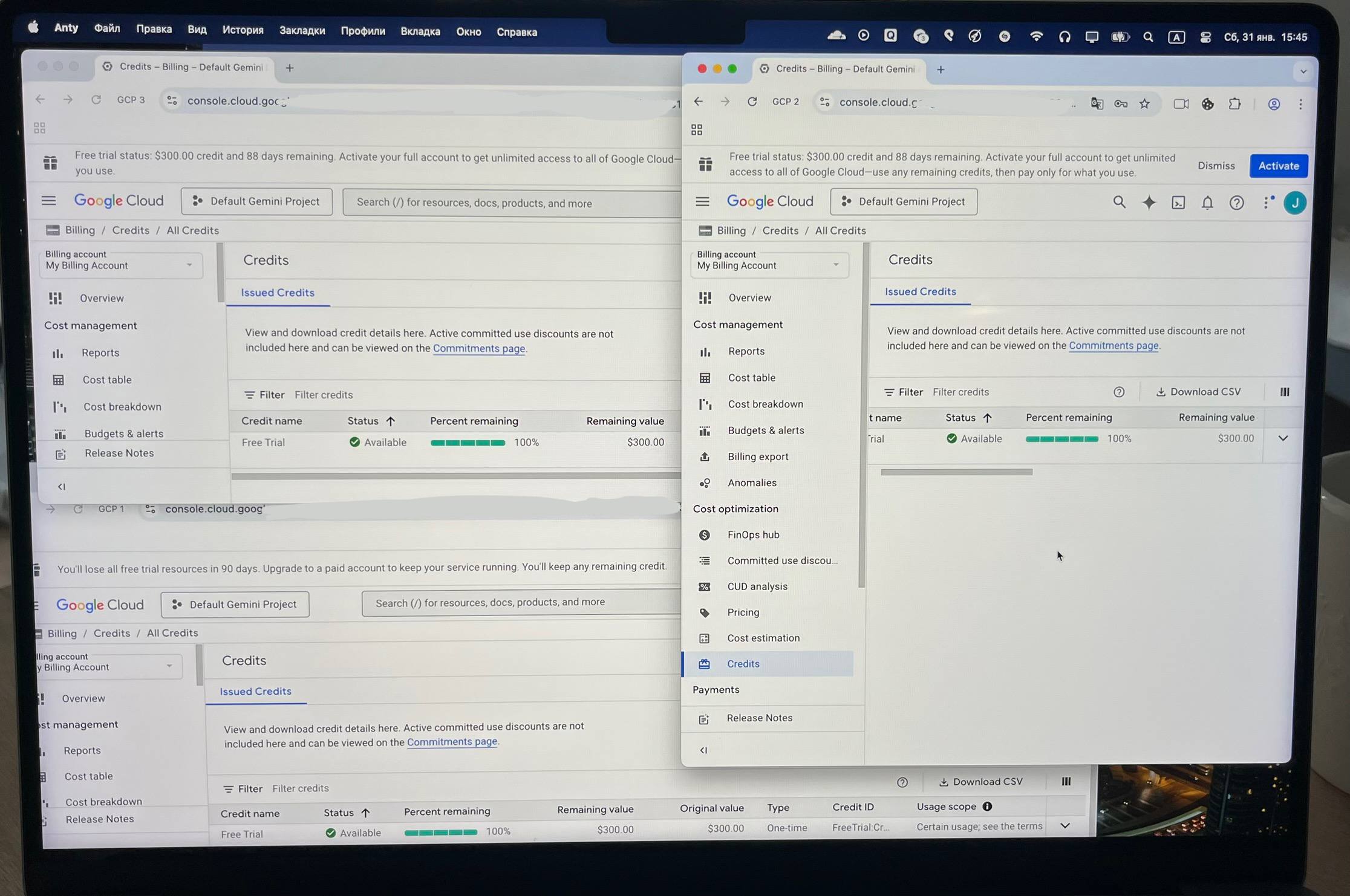Image resolution: width=1350 pixels, height=896 pixels.
Task: Collapse the top-left window's sidebar
Action: (61, 487)
